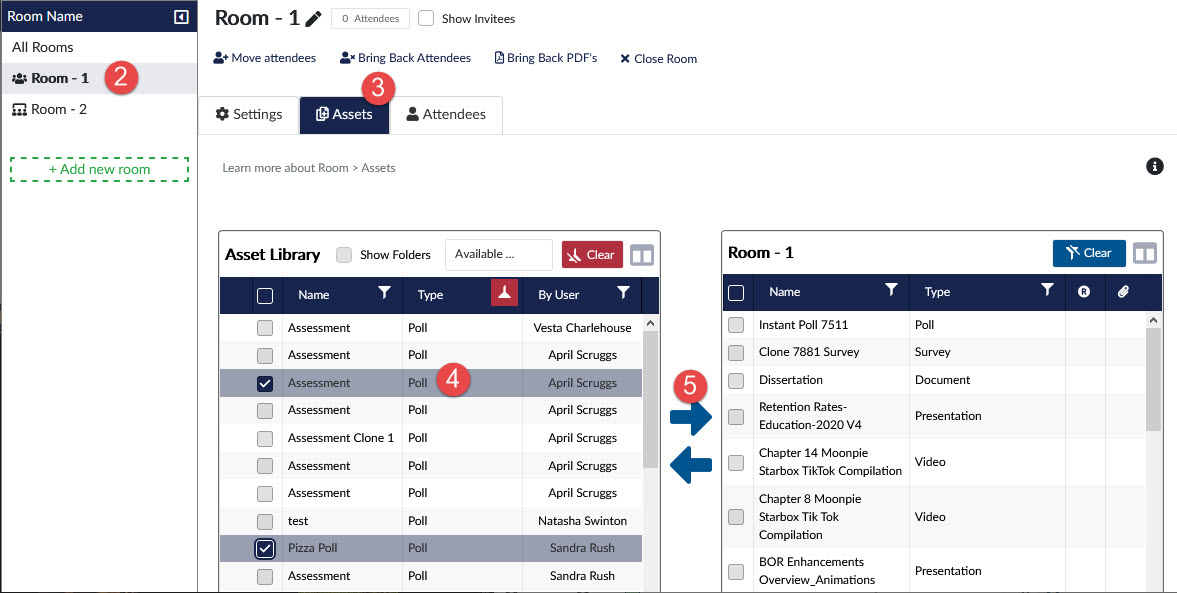1177x593 pixels.
Task: Filter Asset Library by Name column
Action: (x=384, y=293)
